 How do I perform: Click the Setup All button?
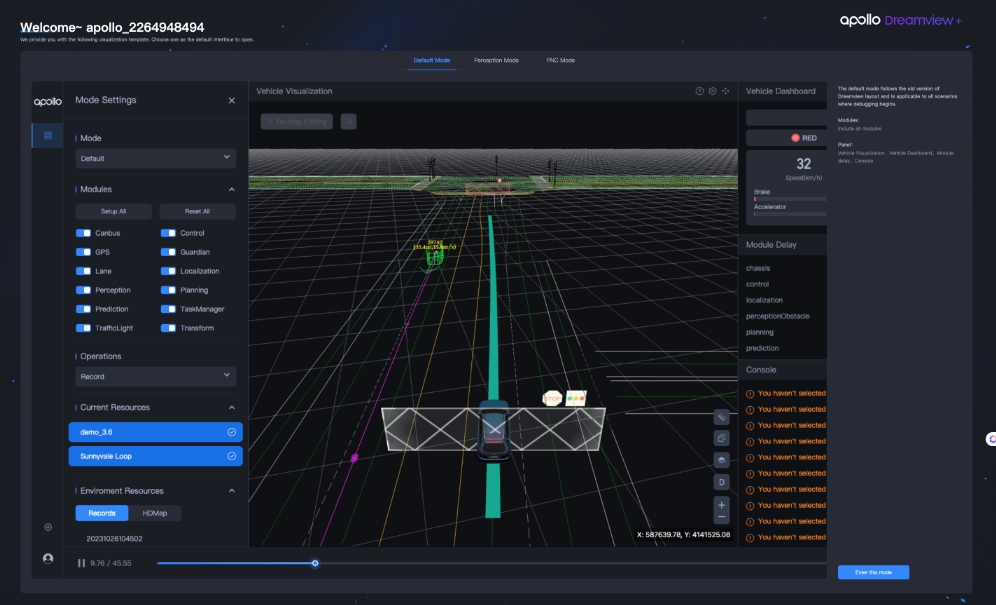coord(114,212)
